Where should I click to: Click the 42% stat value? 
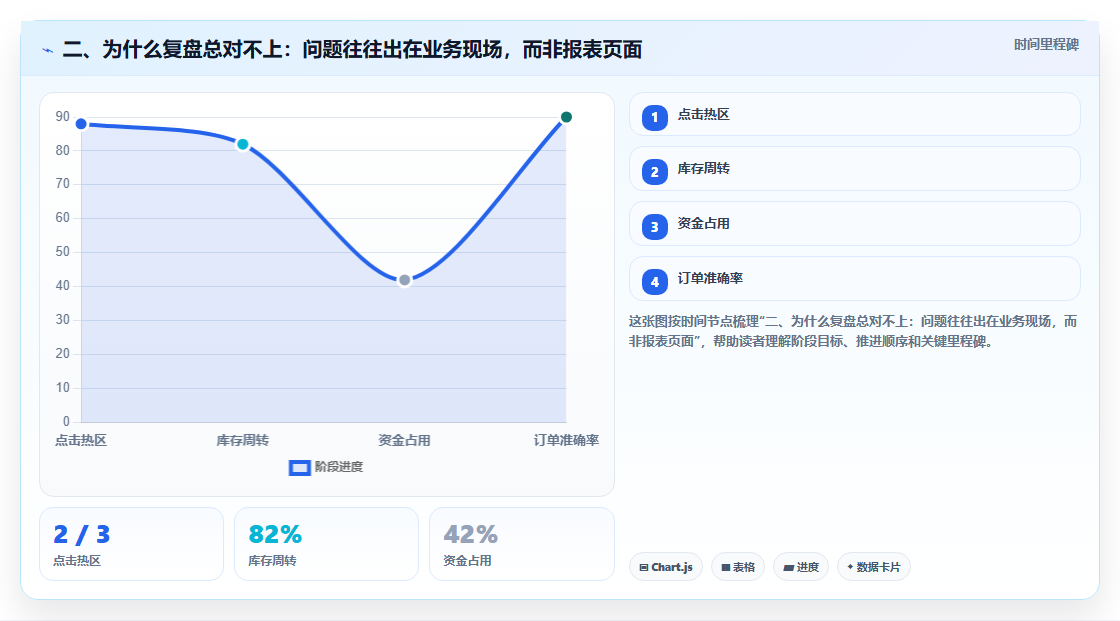pos(471,535)
